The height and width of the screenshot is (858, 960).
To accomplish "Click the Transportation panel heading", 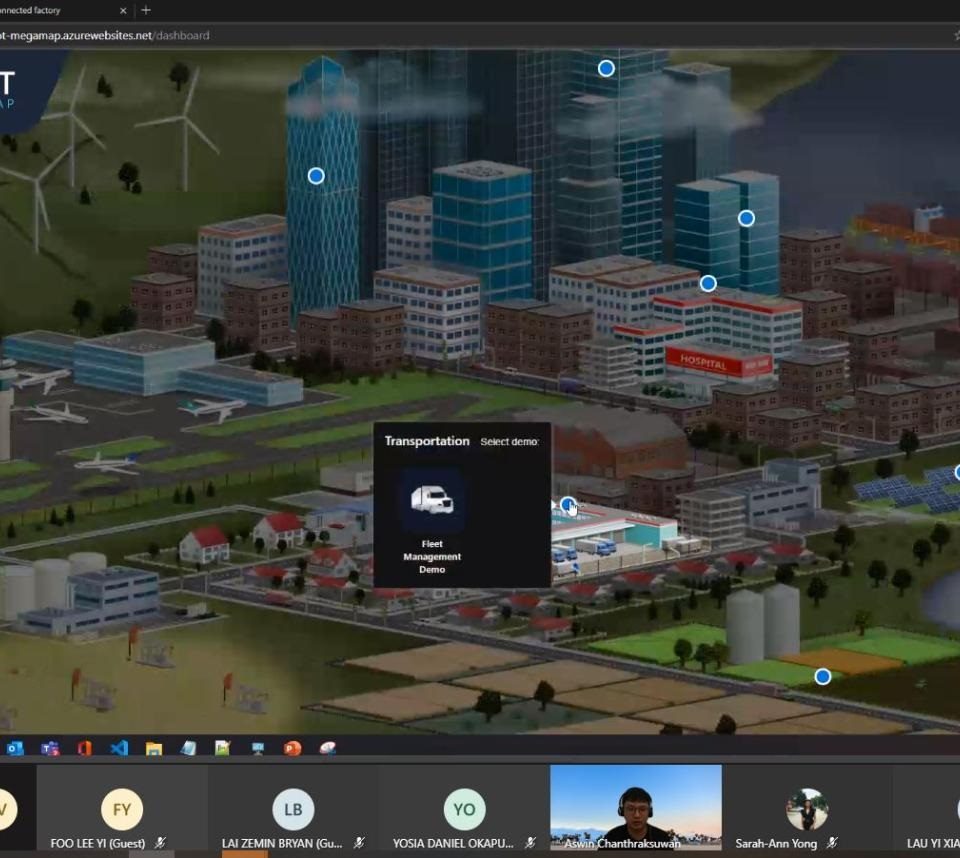I will pos(427,441).
